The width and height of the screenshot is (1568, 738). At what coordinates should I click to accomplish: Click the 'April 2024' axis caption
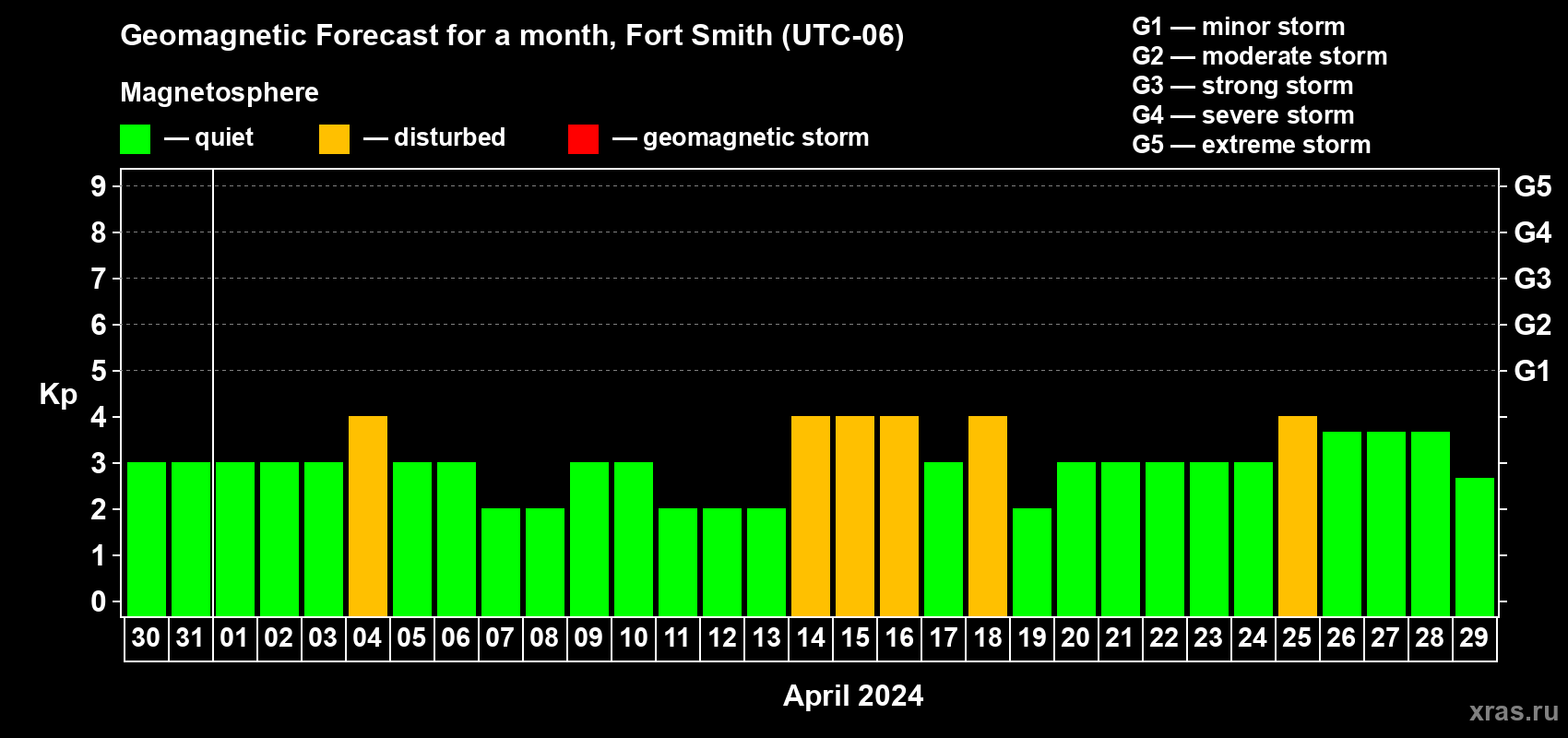(x=853, y=696)
